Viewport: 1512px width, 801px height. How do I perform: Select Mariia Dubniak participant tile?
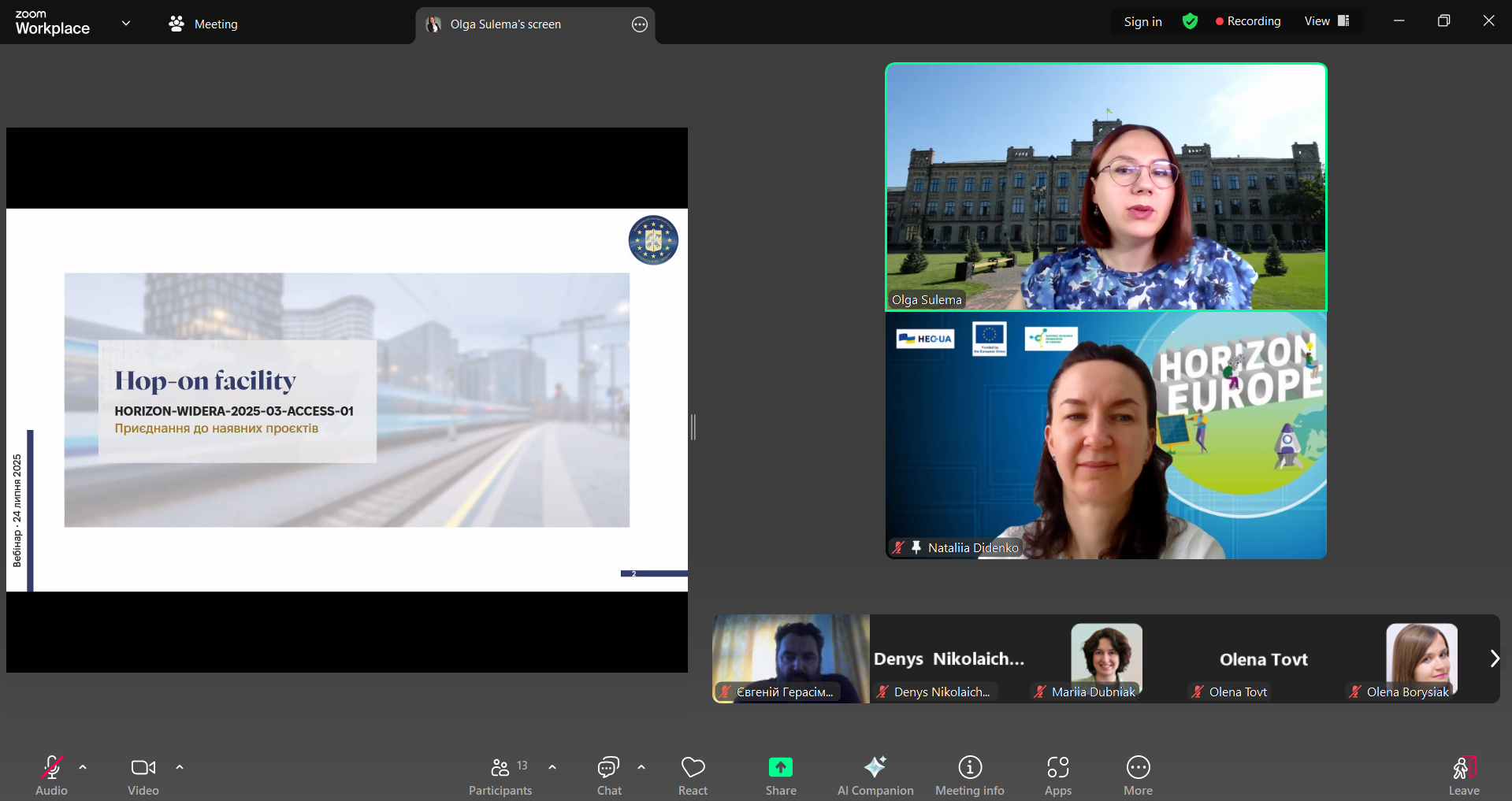(1106, 658)
